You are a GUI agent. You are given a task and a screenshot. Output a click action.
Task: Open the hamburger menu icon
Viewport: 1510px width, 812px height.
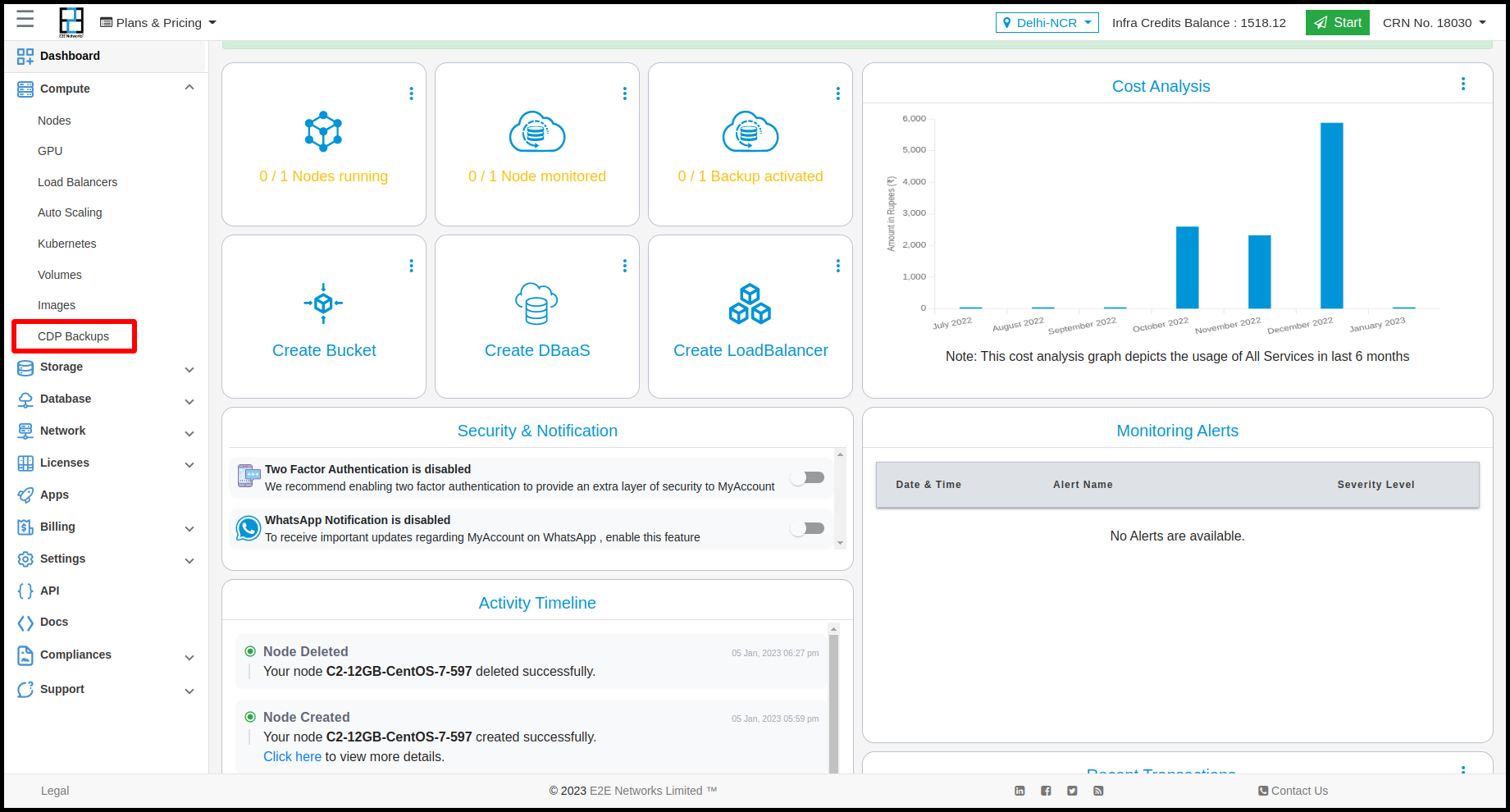coord(25,20)
